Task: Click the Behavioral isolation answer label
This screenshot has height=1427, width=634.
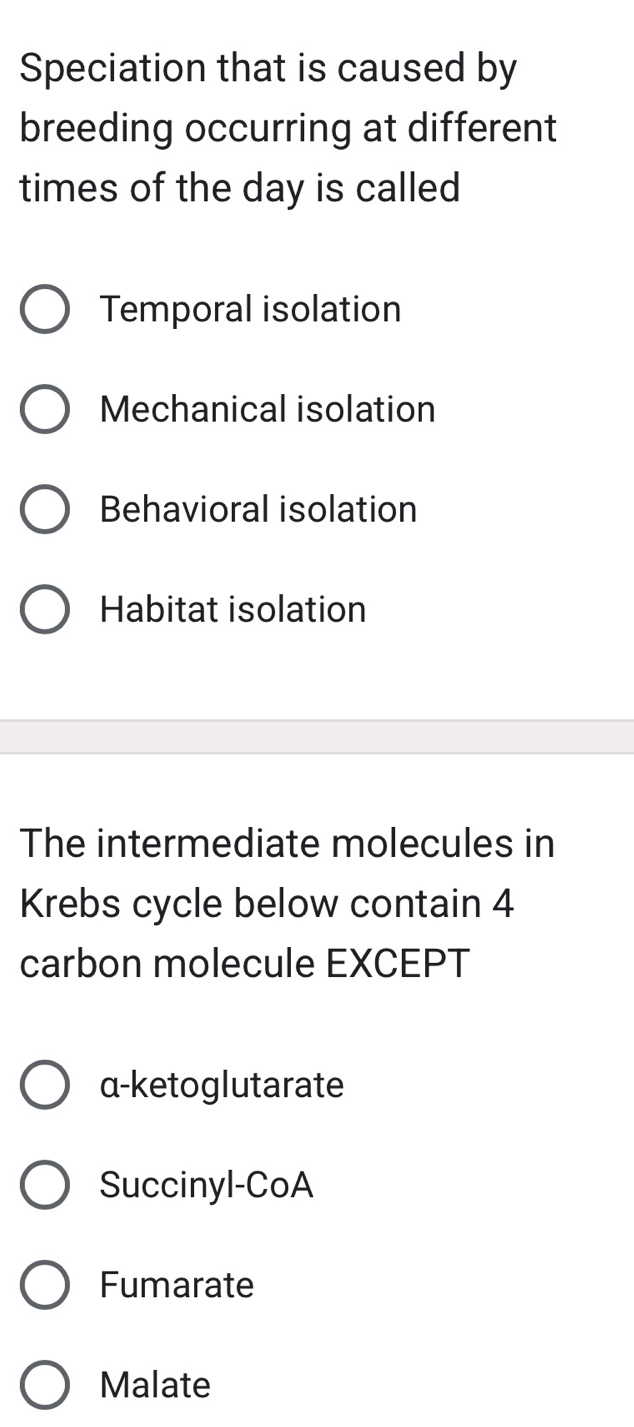Action: 258,509
